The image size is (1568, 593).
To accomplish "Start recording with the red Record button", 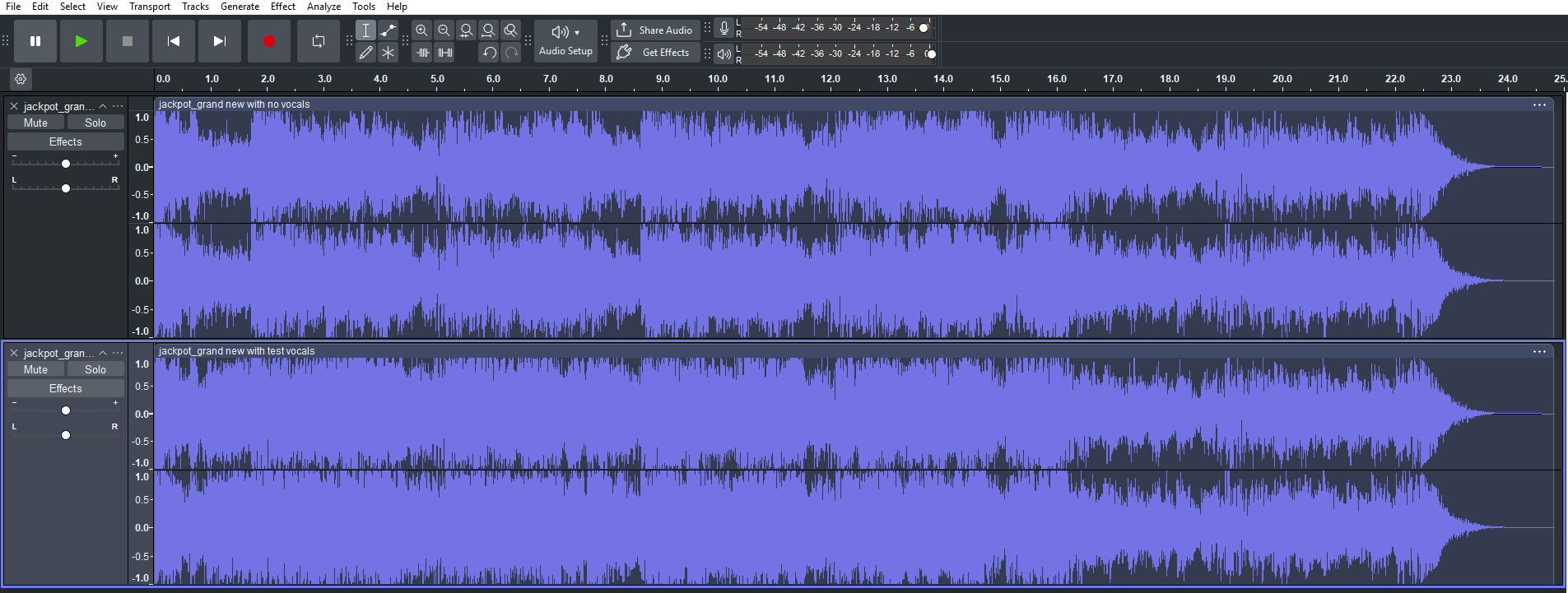I will point(268,41).
